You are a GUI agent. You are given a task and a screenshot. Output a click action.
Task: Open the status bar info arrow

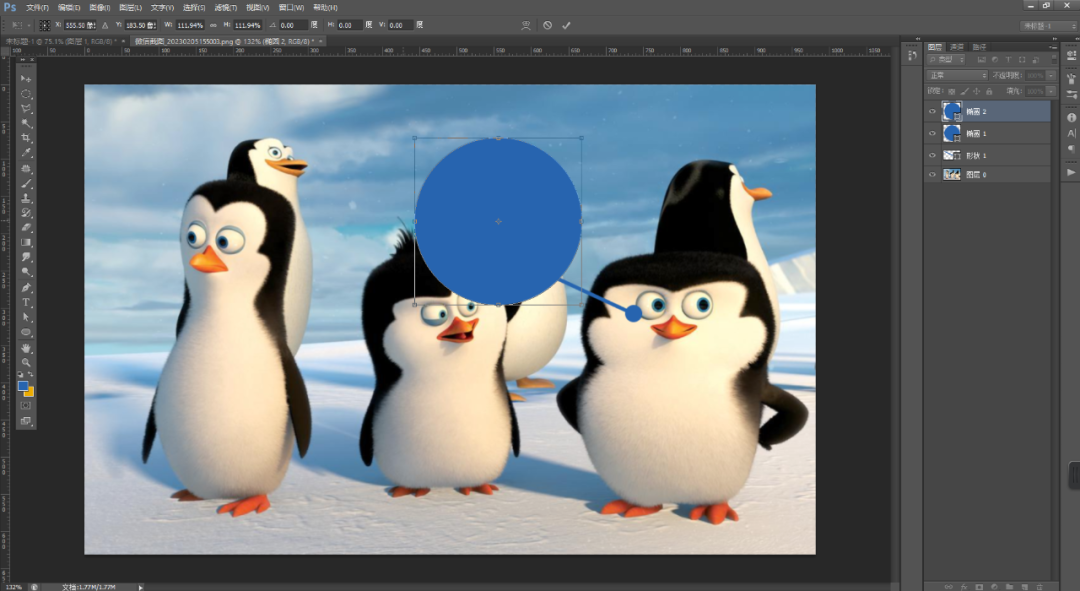coord(141,587)
